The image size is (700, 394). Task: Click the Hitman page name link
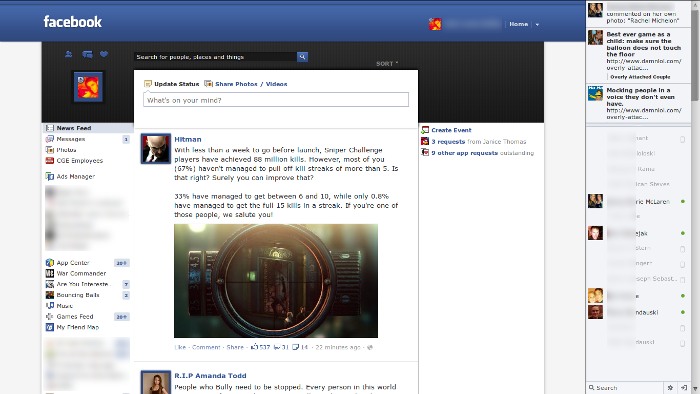pos(188,139)
